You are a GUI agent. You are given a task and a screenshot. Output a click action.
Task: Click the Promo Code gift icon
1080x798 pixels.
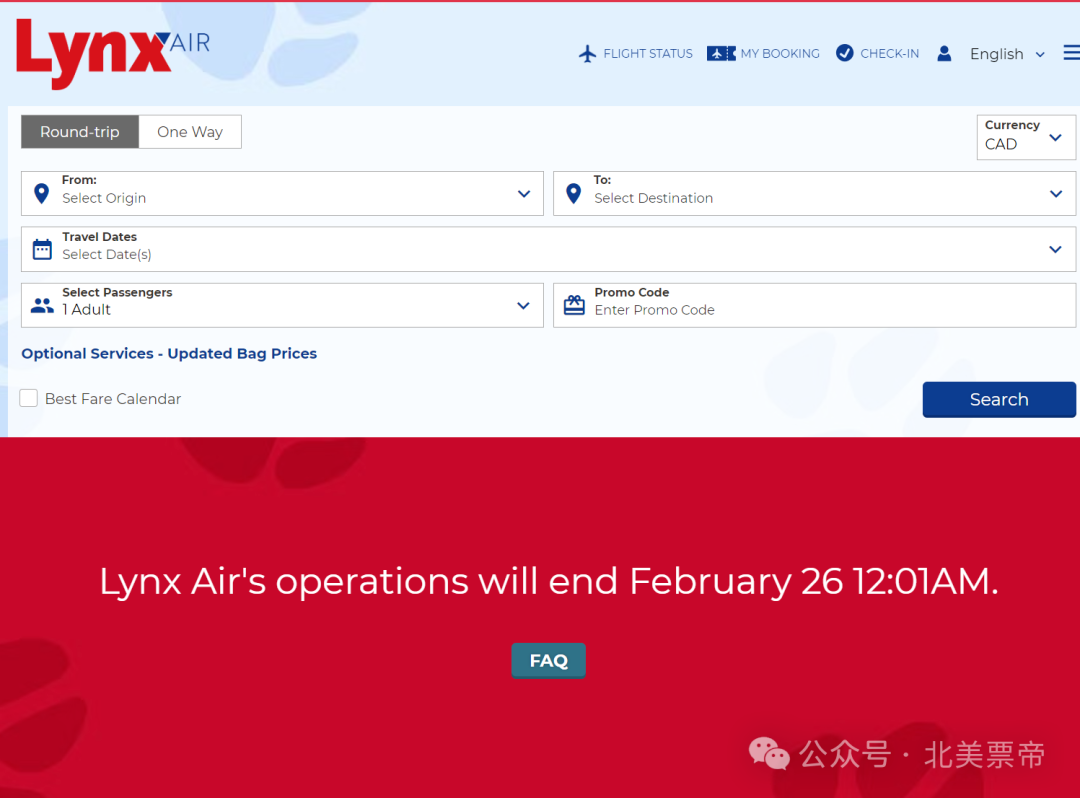point(574,305)
